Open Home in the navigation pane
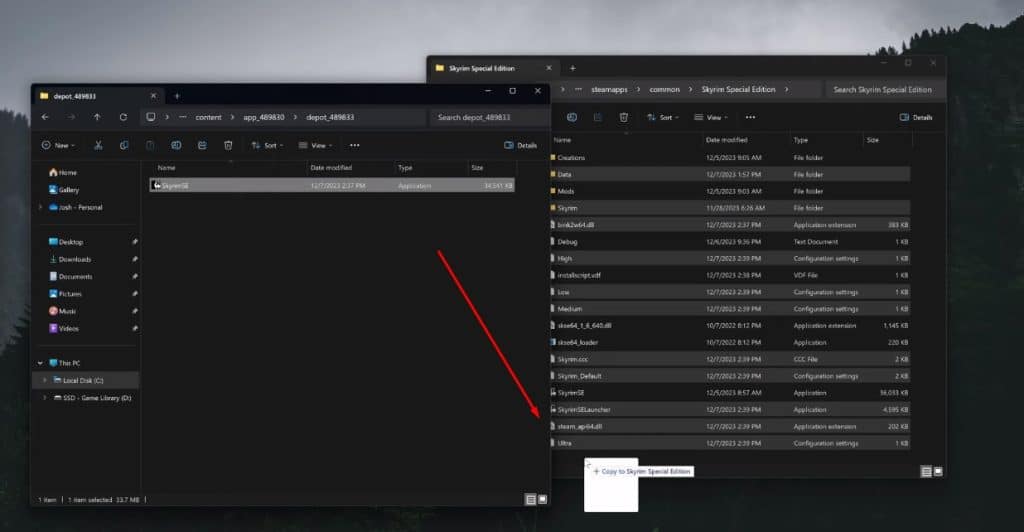The height and width of the screenshot is (532, 1024). tap(63, 172)
